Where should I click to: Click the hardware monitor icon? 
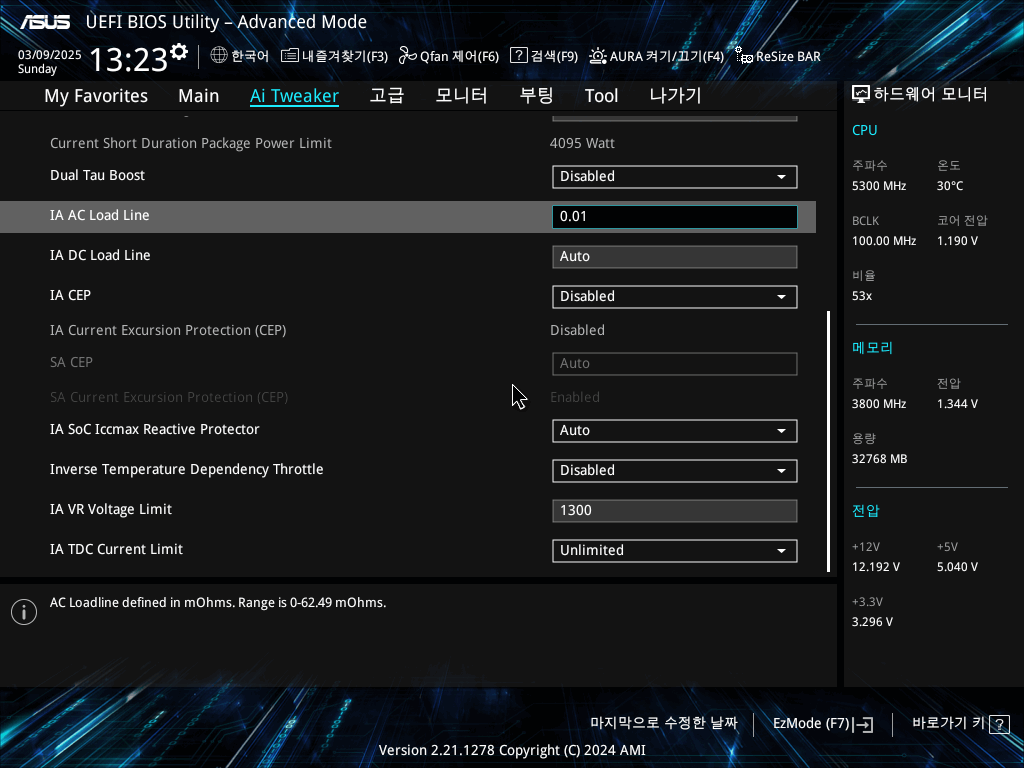pos(861,95)
